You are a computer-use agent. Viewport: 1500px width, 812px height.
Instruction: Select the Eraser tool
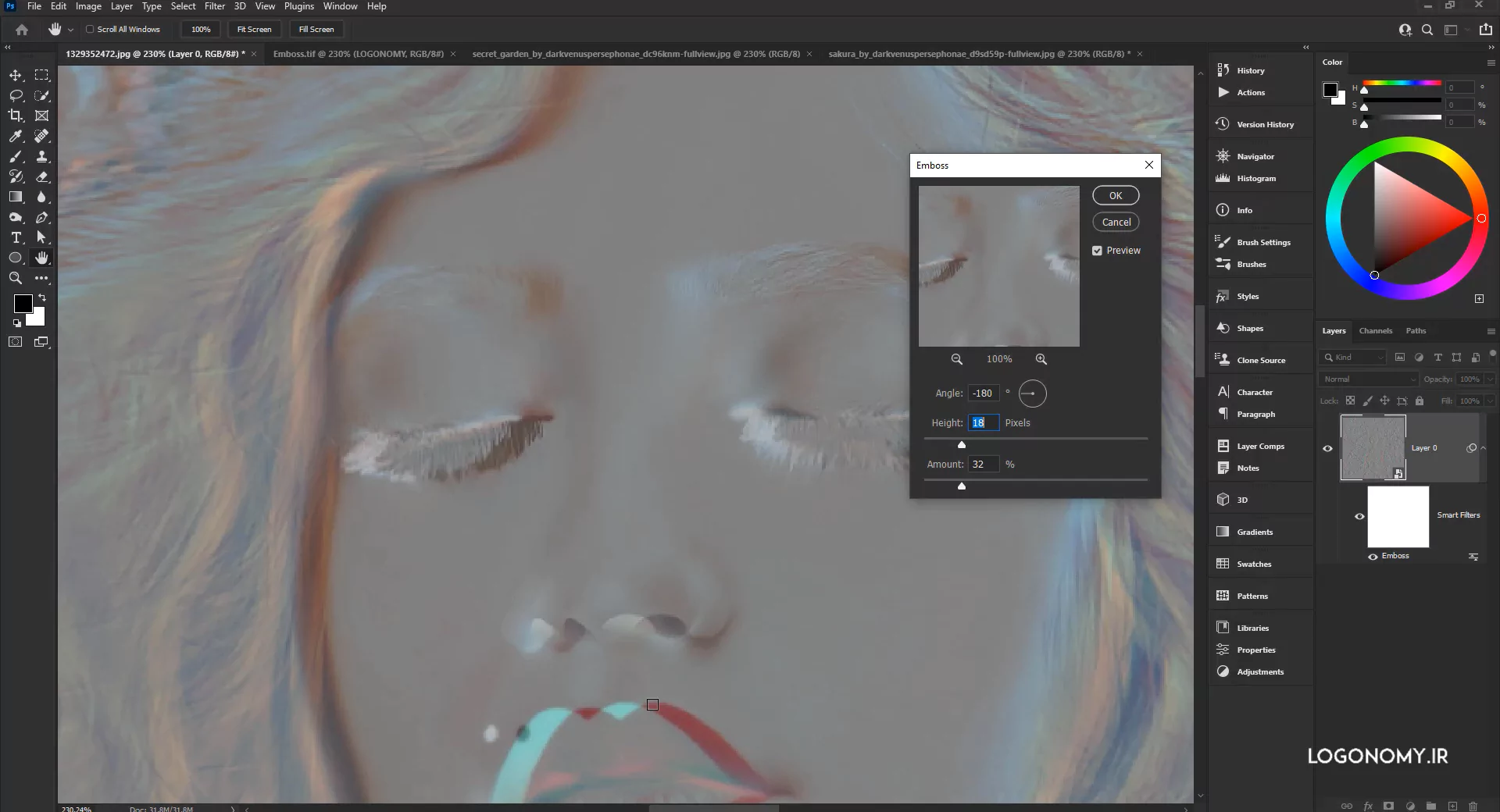point(42,176)
